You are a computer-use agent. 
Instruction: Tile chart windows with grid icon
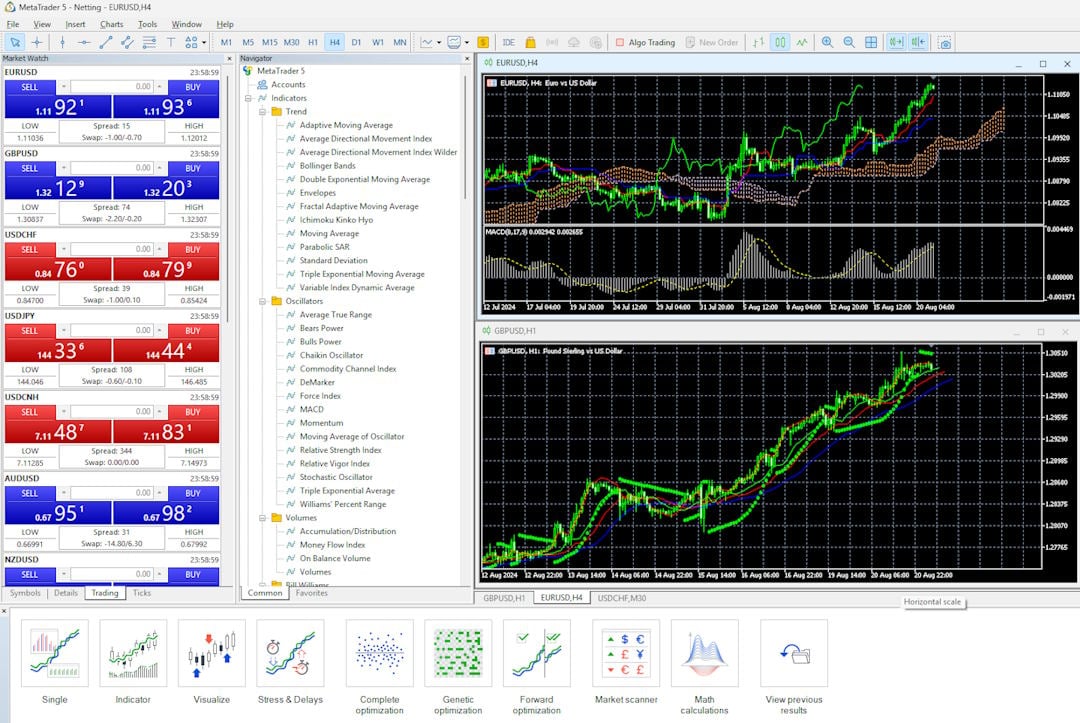pyautogui.click(x=871, y=42)
